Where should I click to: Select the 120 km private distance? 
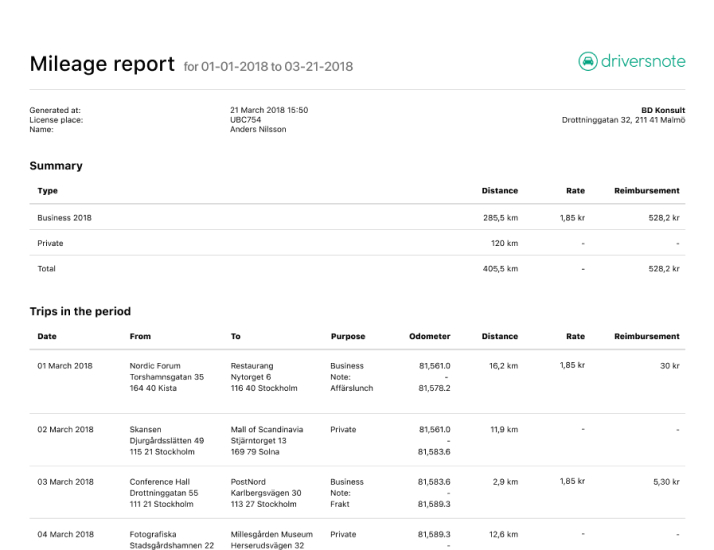504,243
